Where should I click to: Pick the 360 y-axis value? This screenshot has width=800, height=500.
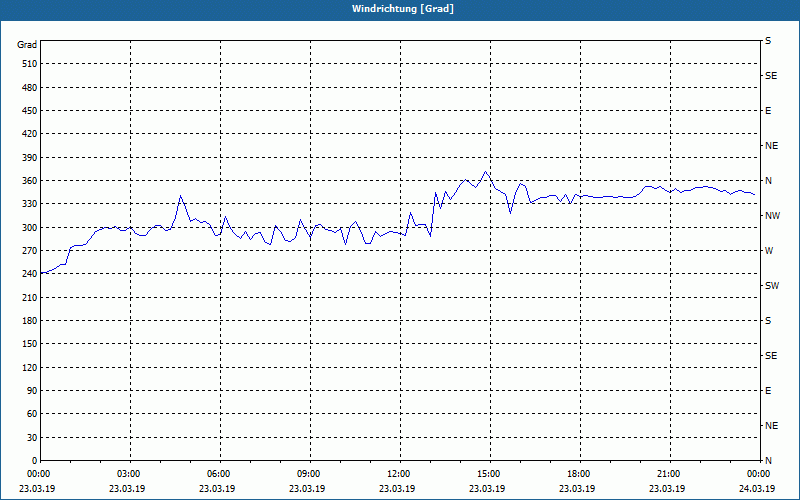30,181
